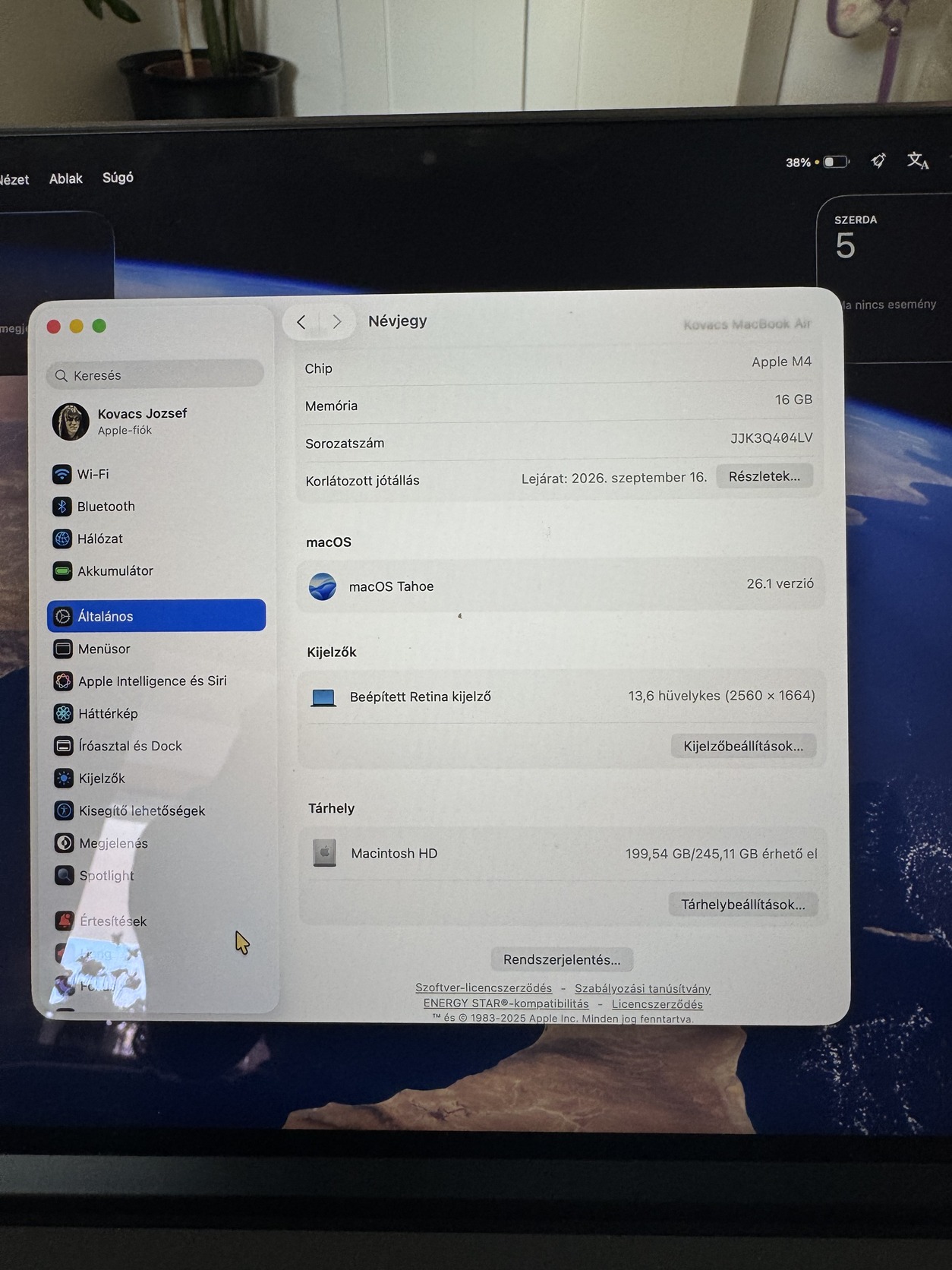
Task: Go forward with the right chevron
Action: click(336, 322)
